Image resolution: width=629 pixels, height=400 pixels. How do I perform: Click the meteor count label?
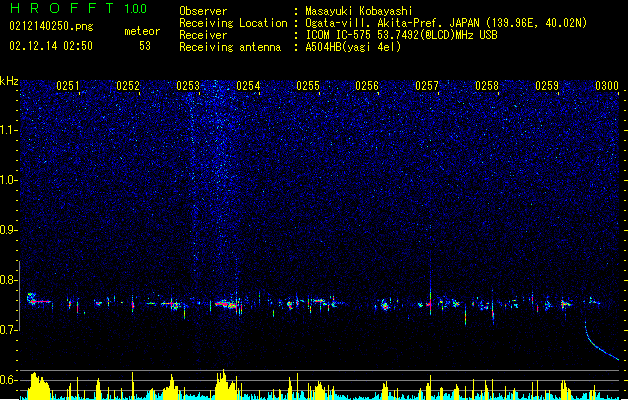(x=142, y=31)
